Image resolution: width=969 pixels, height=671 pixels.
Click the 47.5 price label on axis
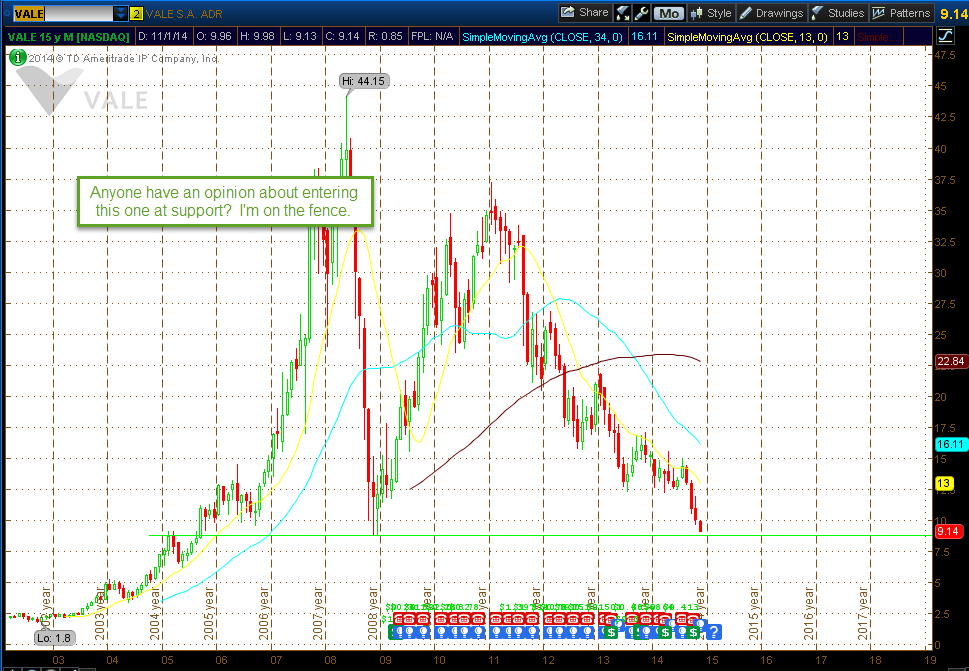point(946,55)
